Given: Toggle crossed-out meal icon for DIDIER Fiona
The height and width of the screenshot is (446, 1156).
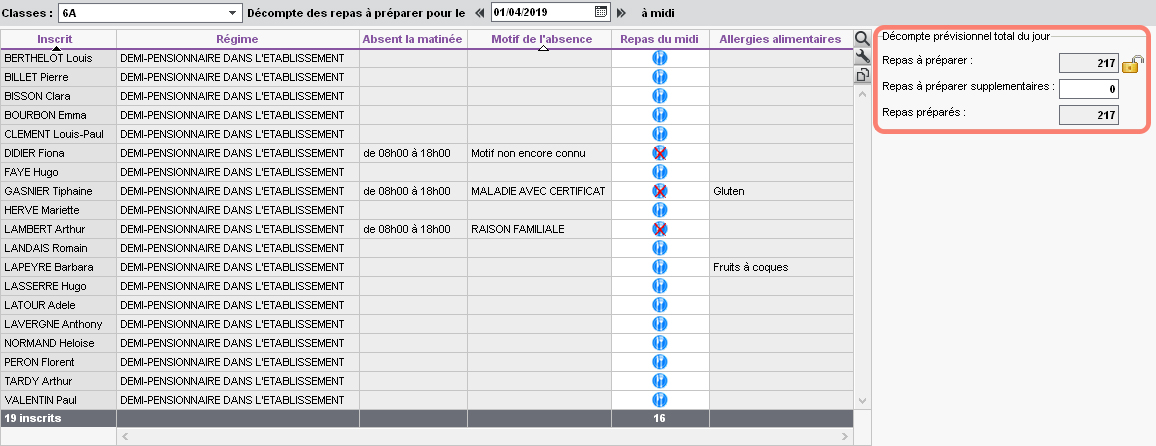Looking at the screenshot, I should 660,153.
